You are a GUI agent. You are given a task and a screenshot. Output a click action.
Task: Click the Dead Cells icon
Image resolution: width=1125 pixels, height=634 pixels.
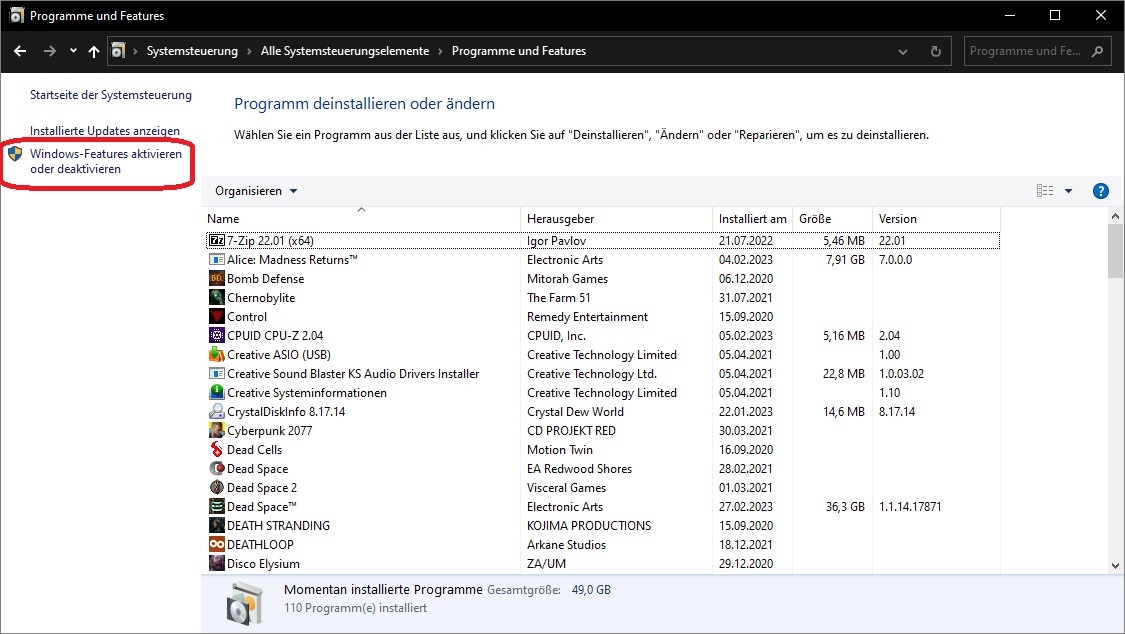[x=217, y=450]
